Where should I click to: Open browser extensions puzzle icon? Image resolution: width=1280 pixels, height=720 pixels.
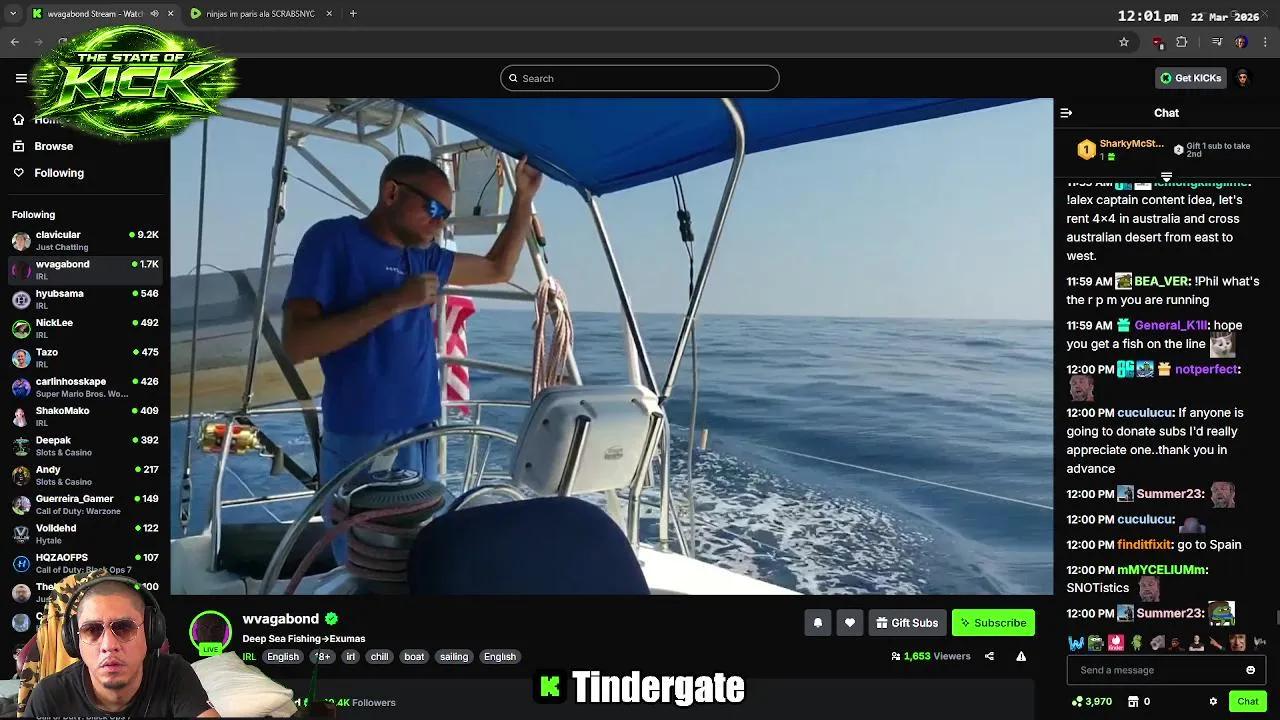tap(1182, 42)
